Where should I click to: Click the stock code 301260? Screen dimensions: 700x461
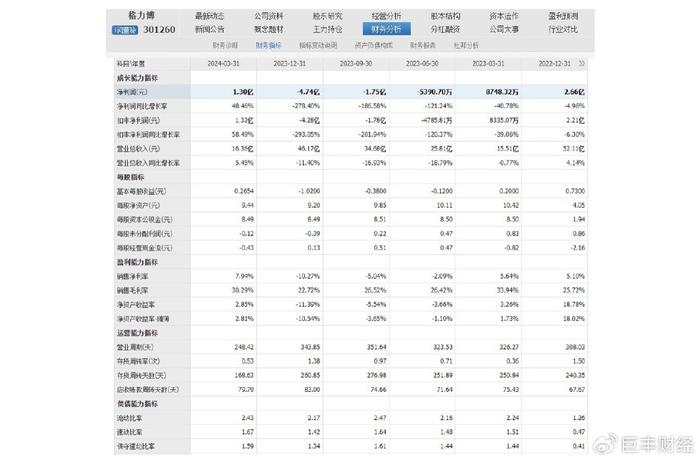click(x=159, y=30)
